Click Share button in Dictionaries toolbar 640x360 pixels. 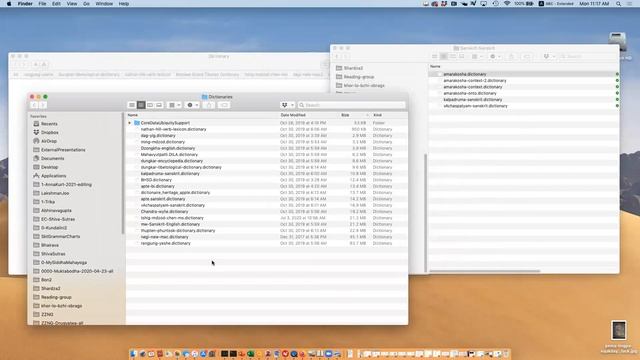(x=209, y=105)
